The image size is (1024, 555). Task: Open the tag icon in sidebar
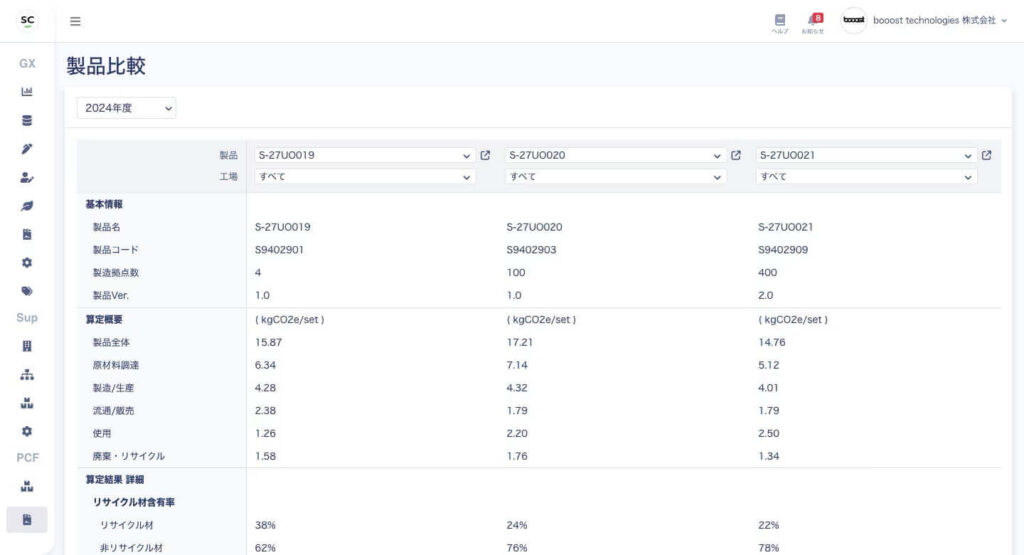tap(27, 291)
